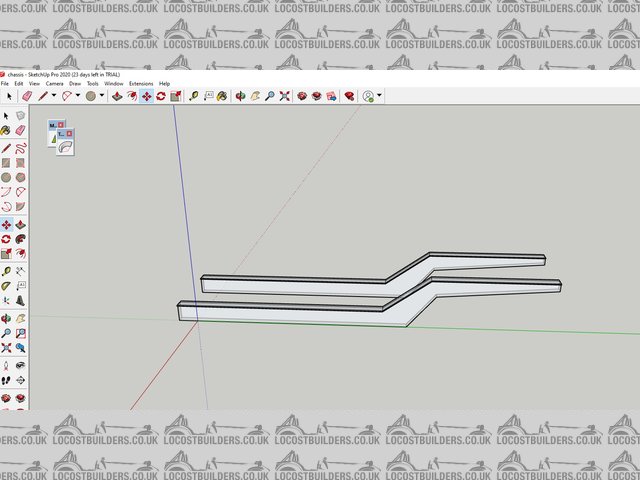Image resolution: width=640 pixels, height=480 pixels.
Task: Activate the Orbit tool in top toolbar
Action: [240, 96]
